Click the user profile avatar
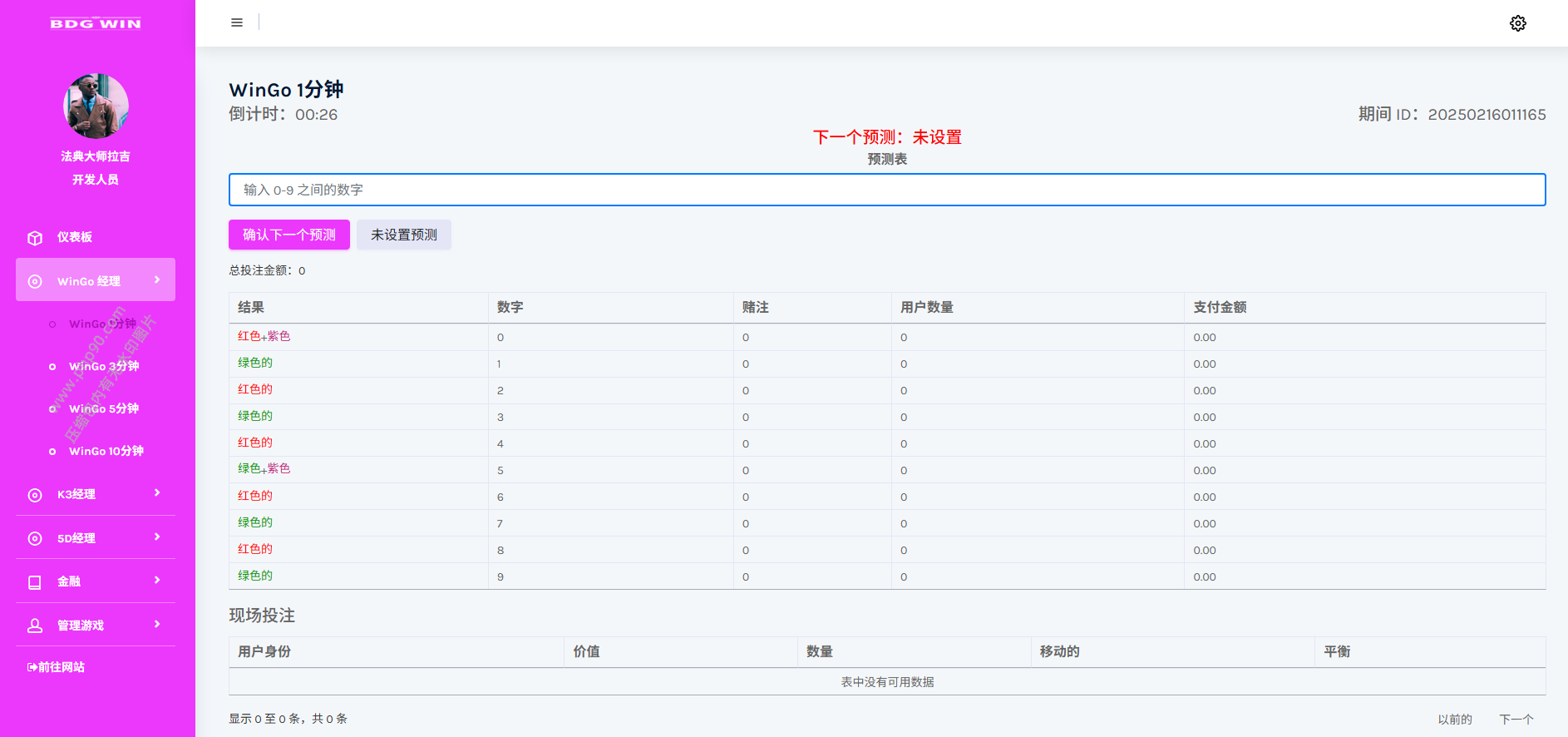This screenshot has height=737, width=1568. (x=96, y=106)
